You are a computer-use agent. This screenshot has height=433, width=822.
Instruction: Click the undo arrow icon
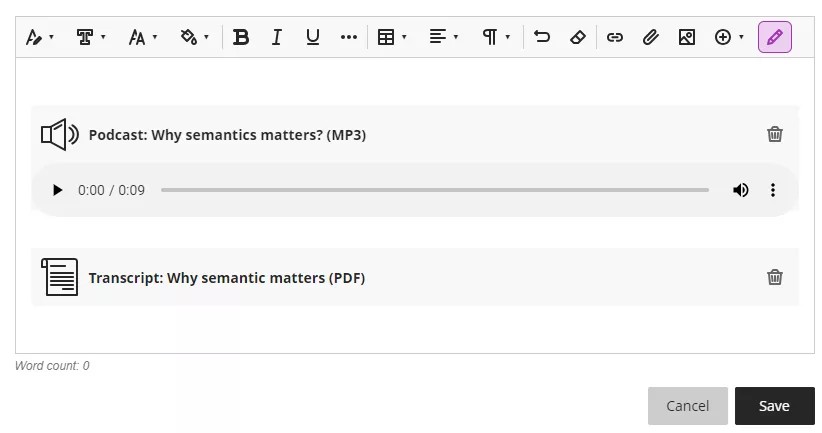tap(542, 37)
